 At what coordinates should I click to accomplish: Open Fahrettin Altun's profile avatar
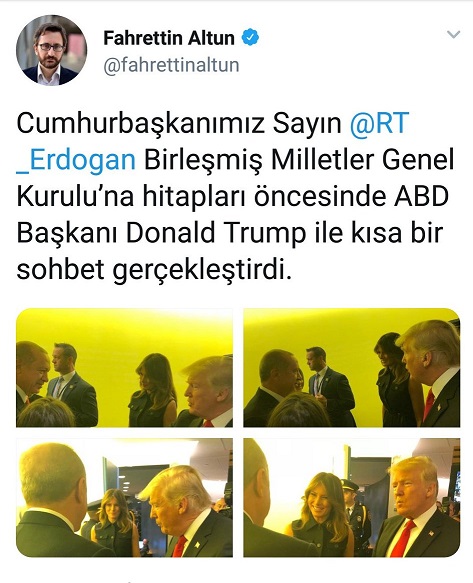pyautogui.click(x=51, y=50)
